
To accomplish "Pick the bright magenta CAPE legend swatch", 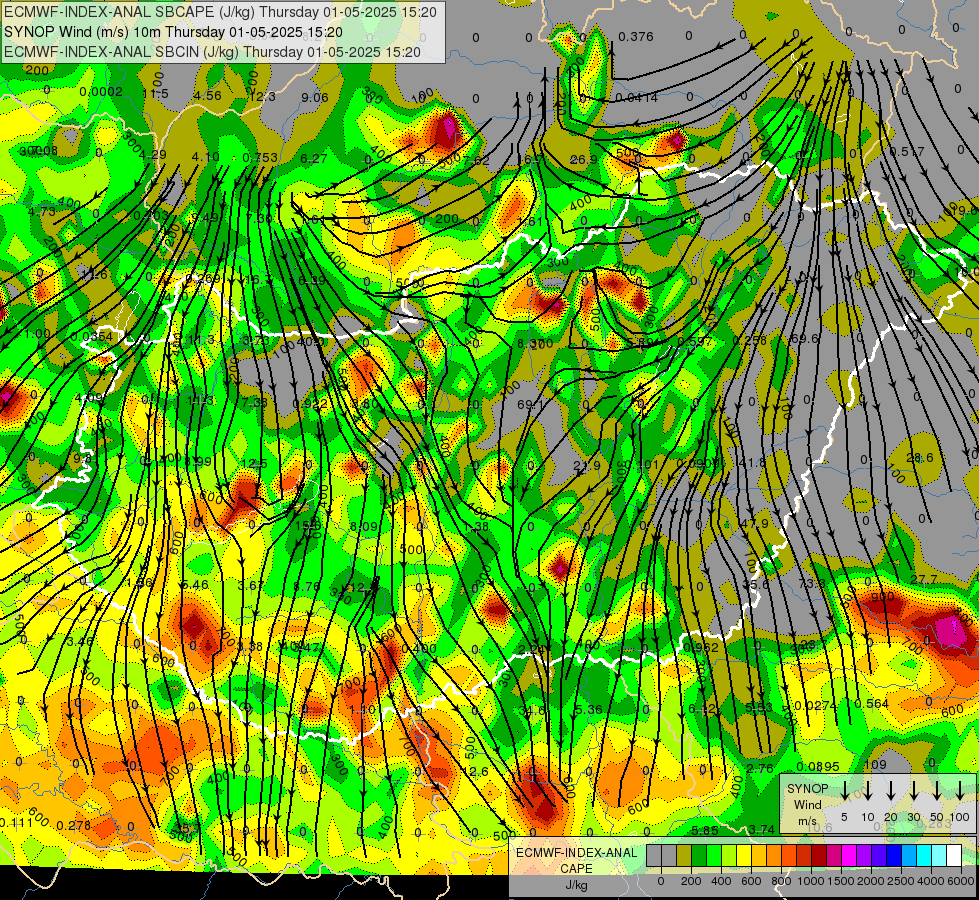I will 849,855.
